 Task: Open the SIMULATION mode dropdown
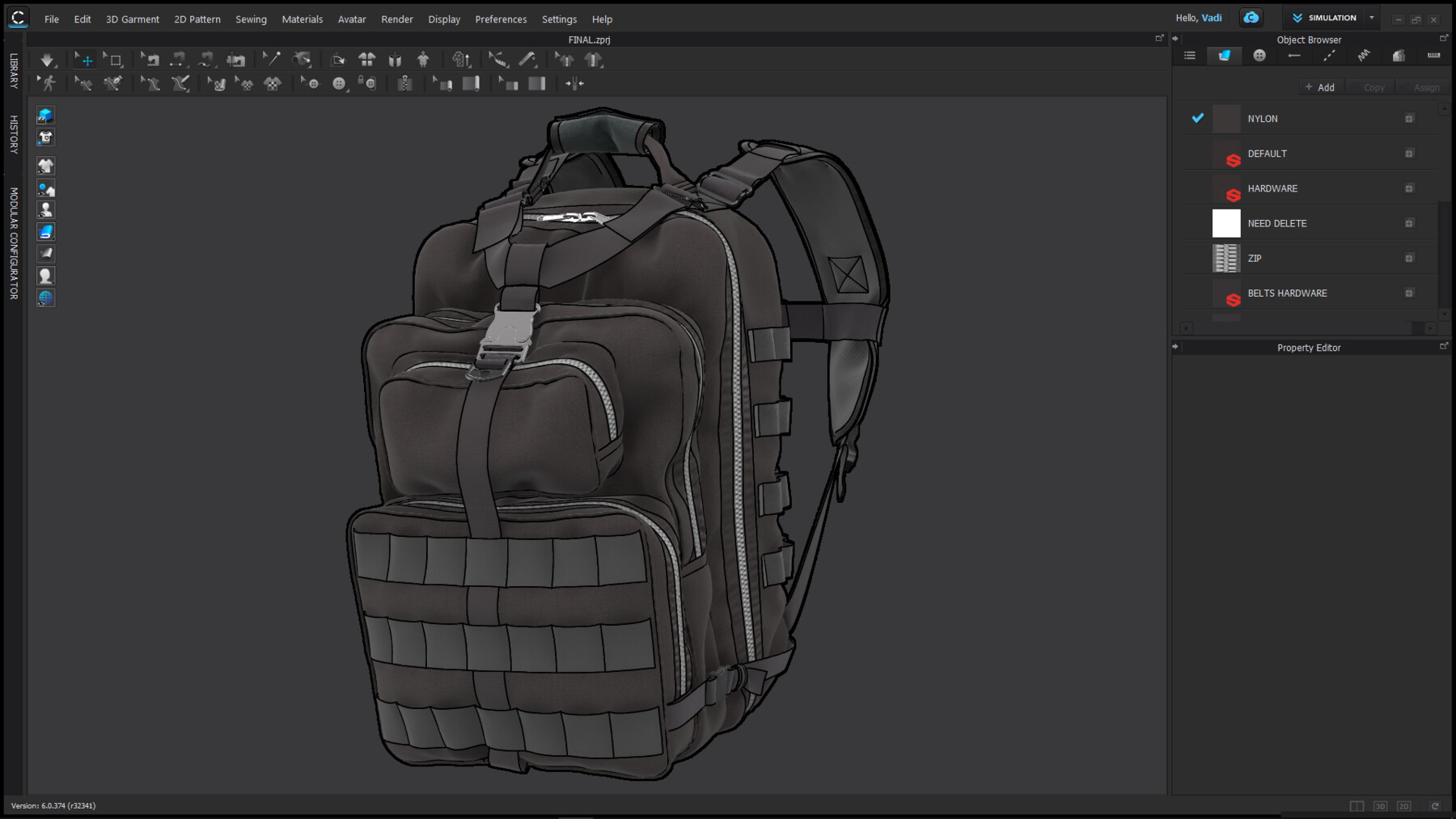click(x=1371, y=17)
